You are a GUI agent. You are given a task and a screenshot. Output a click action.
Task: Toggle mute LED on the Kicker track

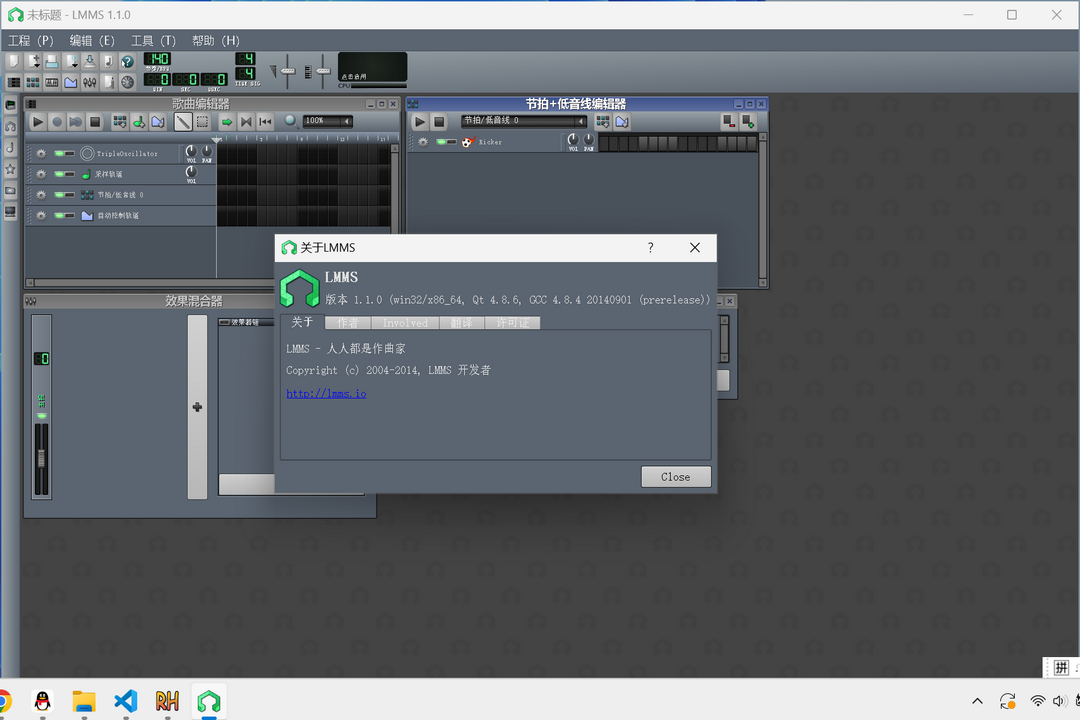(441, 142)
